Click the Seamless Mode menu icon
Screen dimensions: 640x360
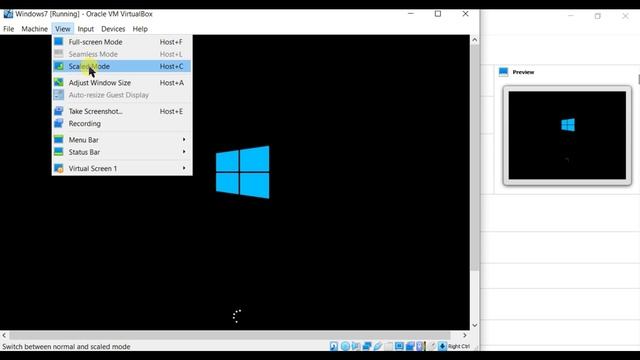click(59, 54)
